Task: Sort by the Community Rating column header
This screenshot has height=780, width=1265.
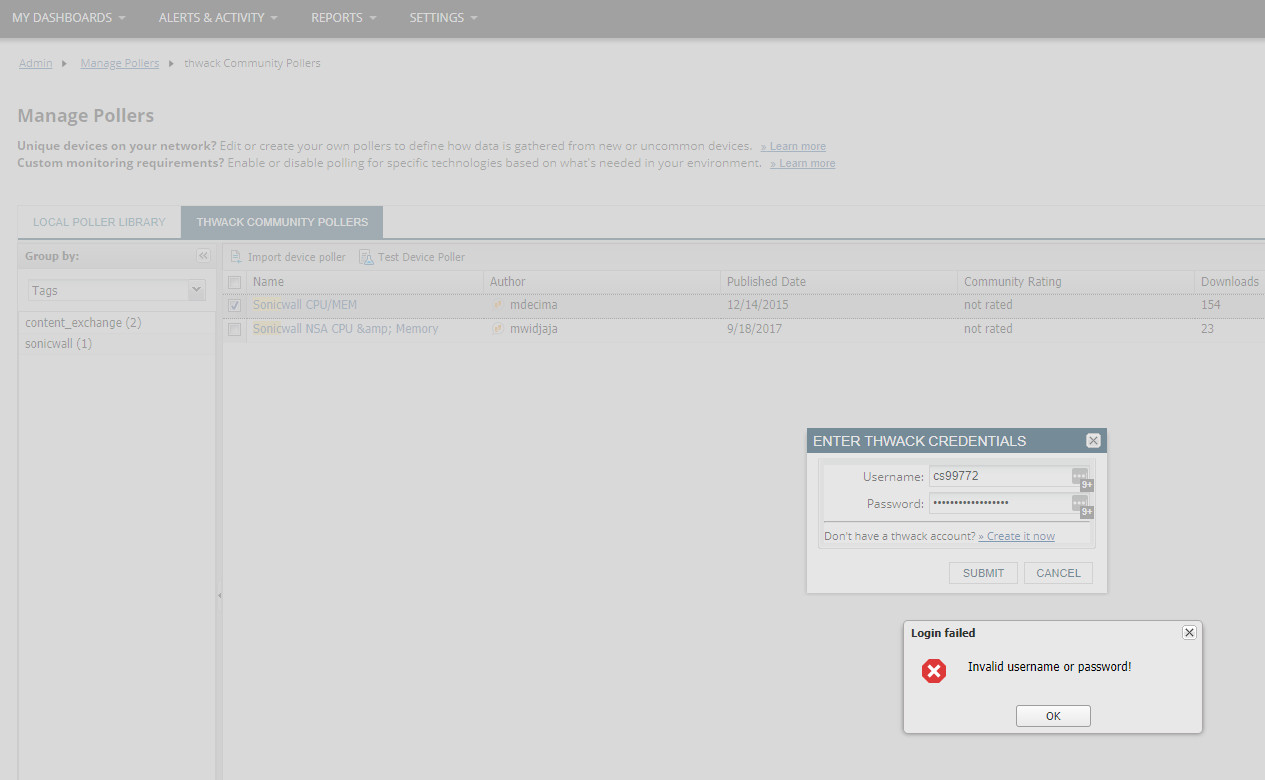Action: click(1076, 282)
